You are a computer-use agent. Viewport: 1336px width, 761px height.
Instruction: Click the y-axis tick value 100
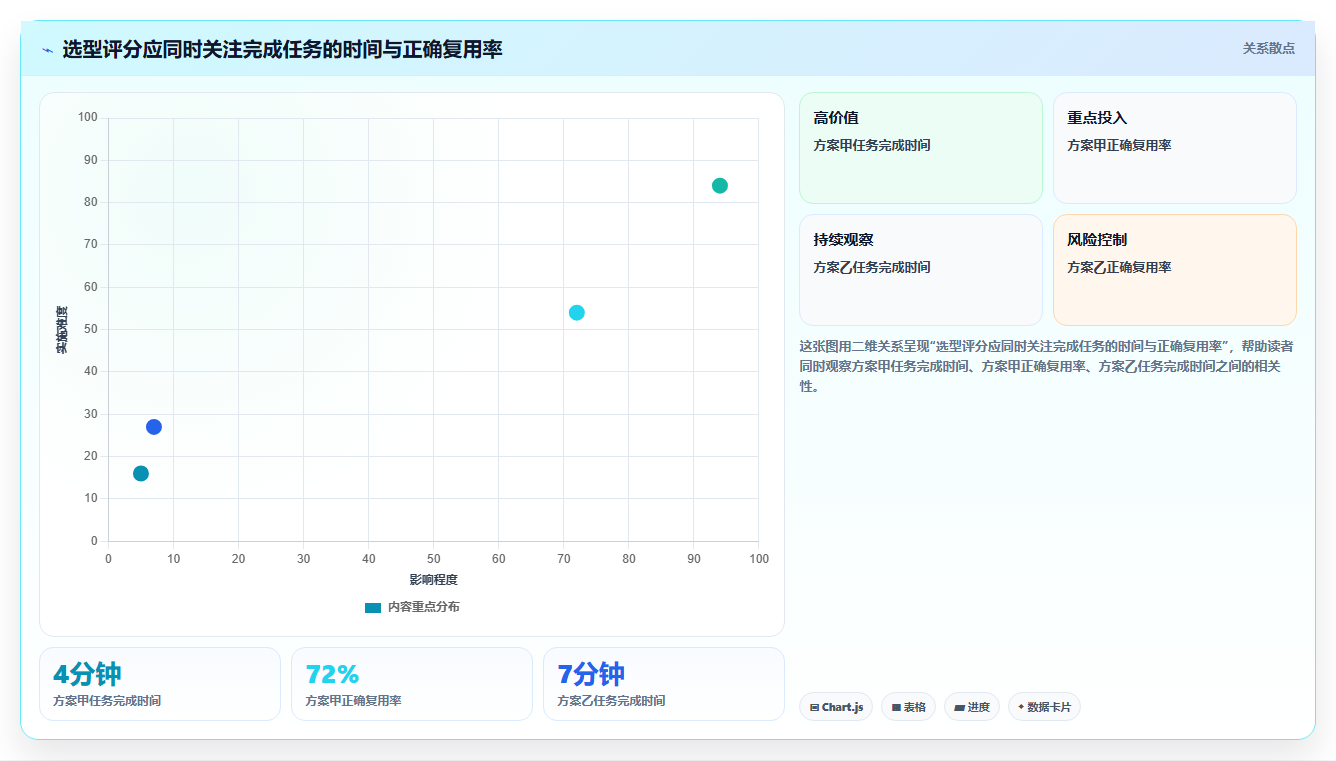pyautogui.click(x=88, y=118)
